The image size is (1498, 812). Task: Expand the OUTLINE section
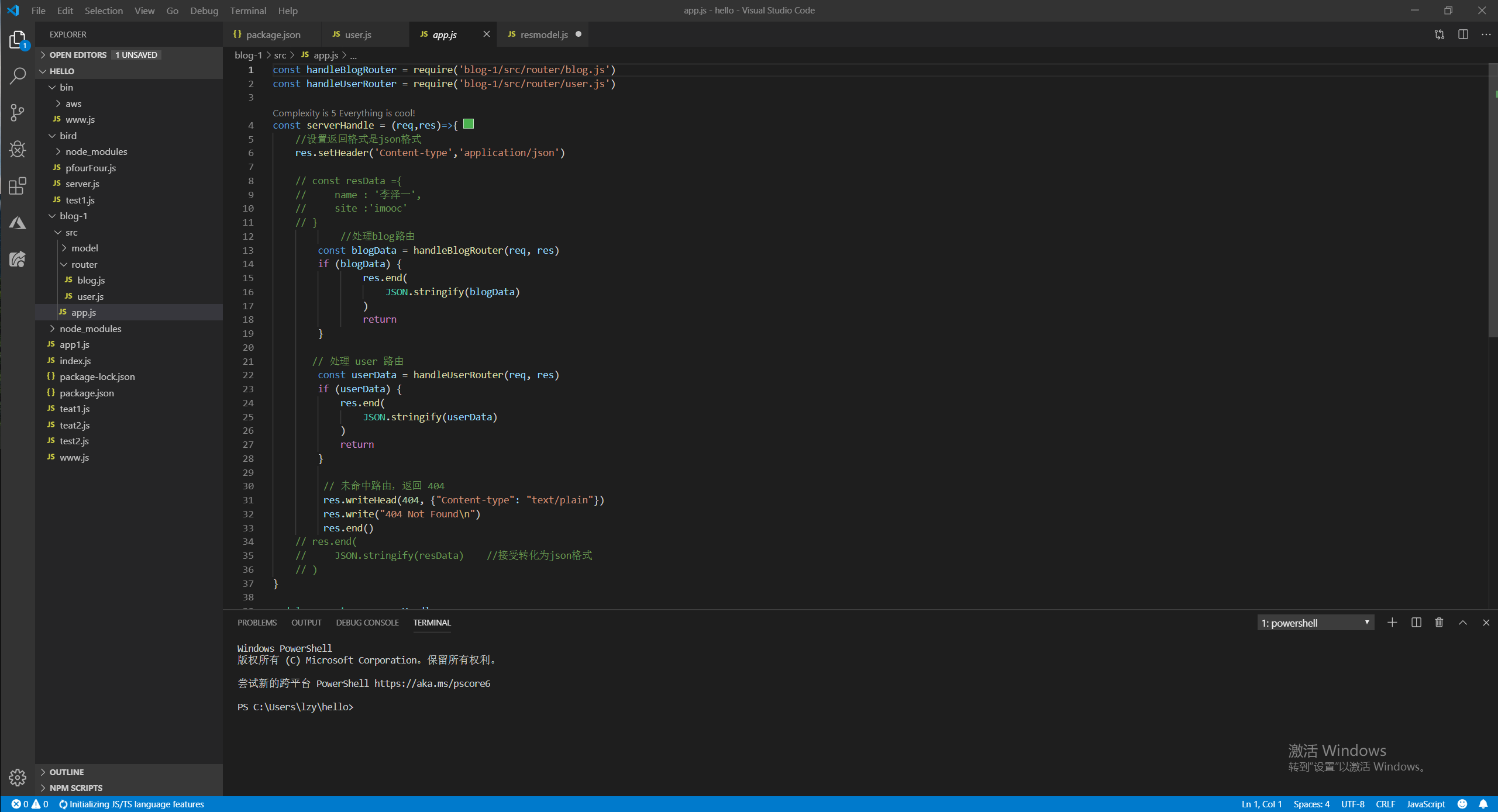point(67,772)
